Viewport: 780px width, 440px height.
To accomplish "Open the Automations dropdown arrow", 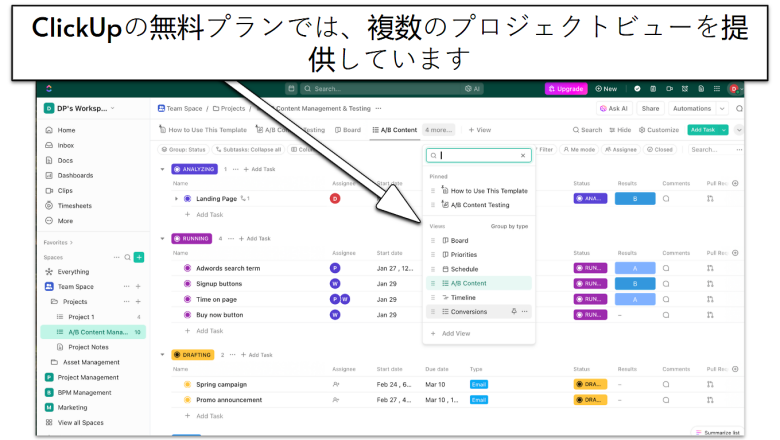I will [722, 108].
